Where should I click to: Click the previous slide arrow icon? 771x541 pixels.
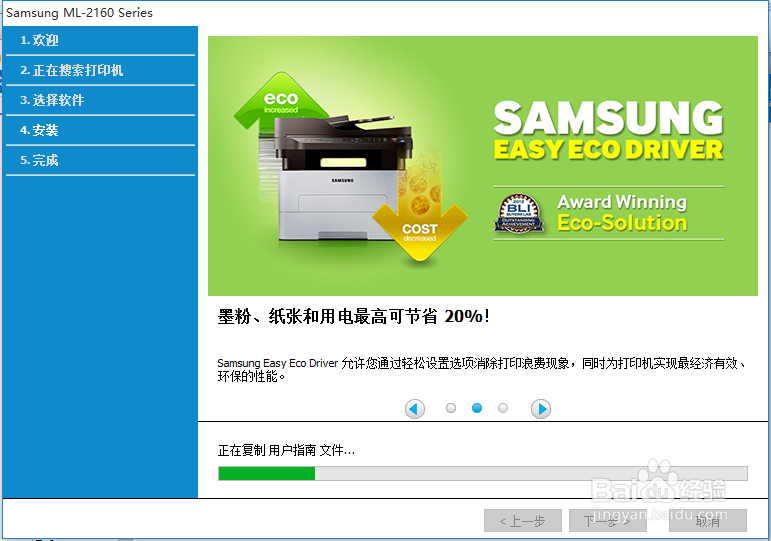pos(415,409)
